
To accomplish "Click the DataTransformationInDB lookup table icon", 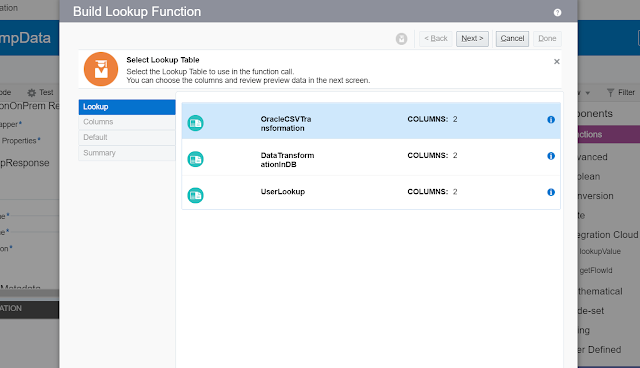I will click(196, 159).
